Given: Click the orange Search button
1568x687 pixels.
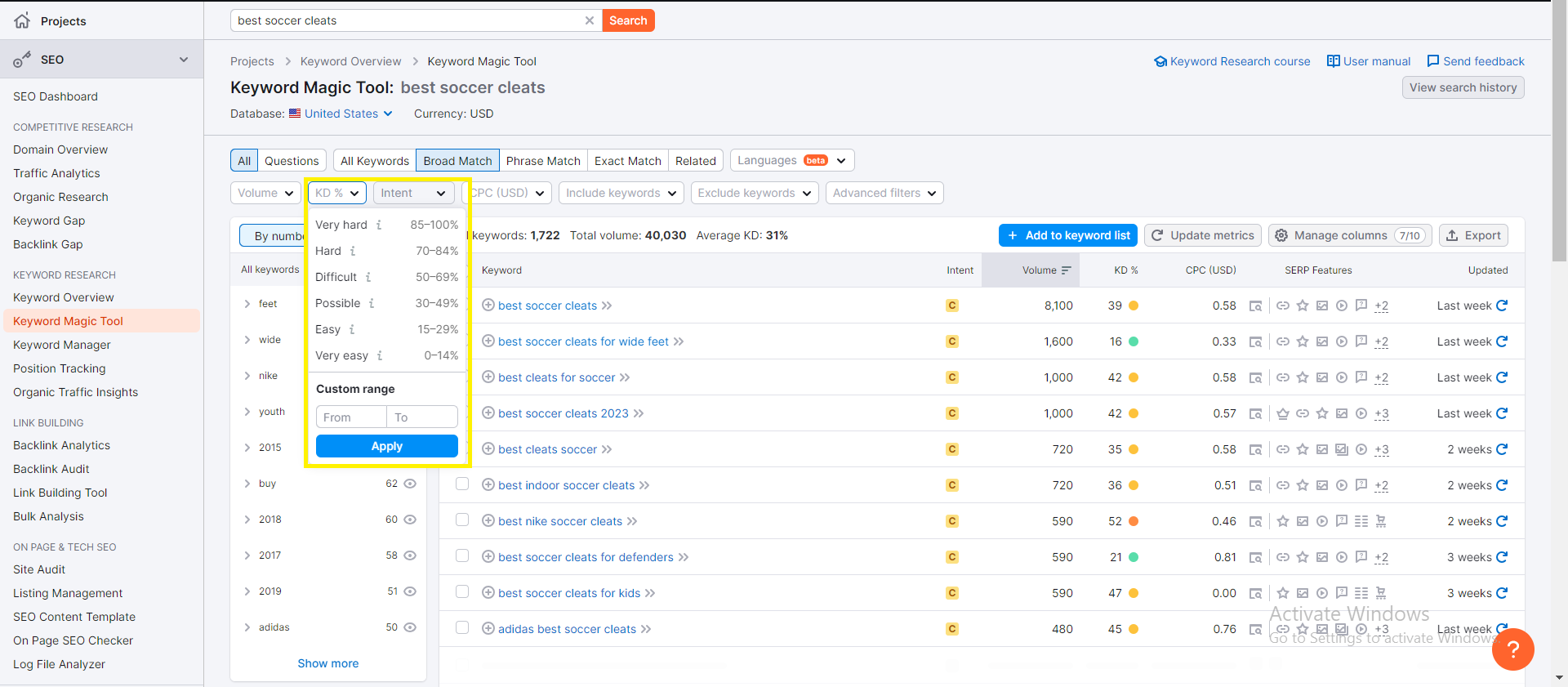Looking at the screenshot, I should pos(628,20).
